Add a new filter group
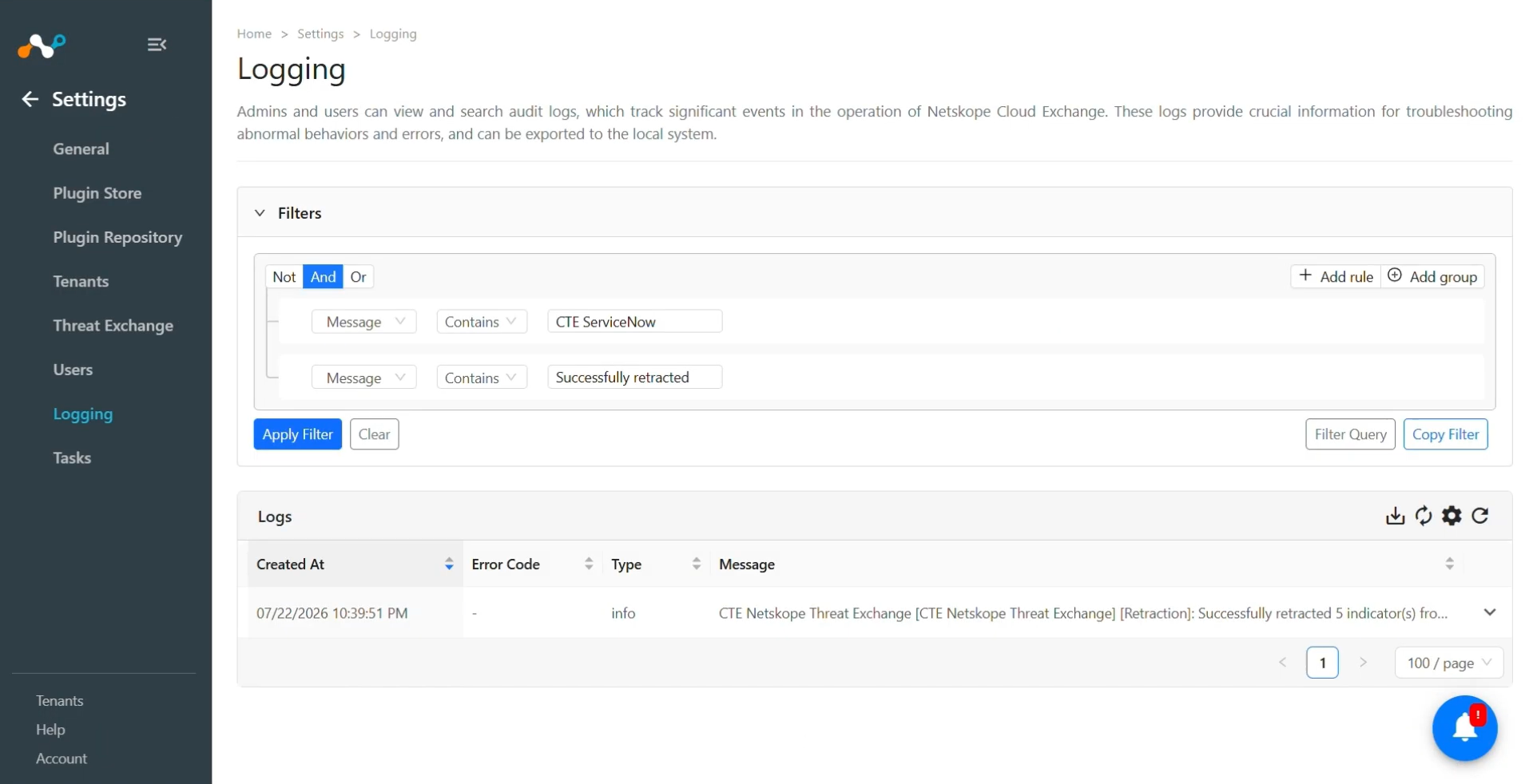 click(x=1432, y=277)
